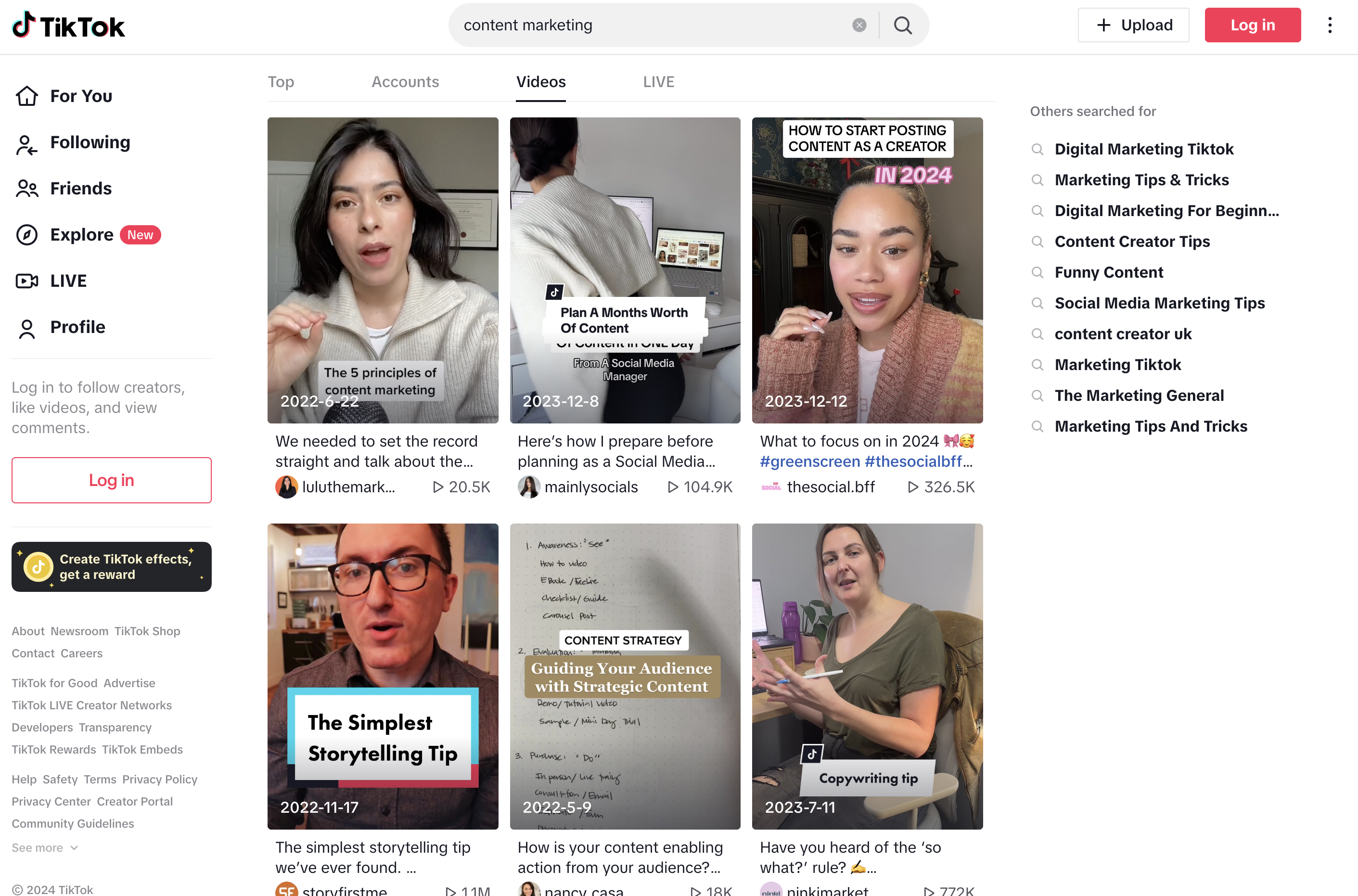This screenshot has width=1358, height=896.
Task: Open LIVE in the sidebar
Action: pyautogui.click(x=68, y=281)
